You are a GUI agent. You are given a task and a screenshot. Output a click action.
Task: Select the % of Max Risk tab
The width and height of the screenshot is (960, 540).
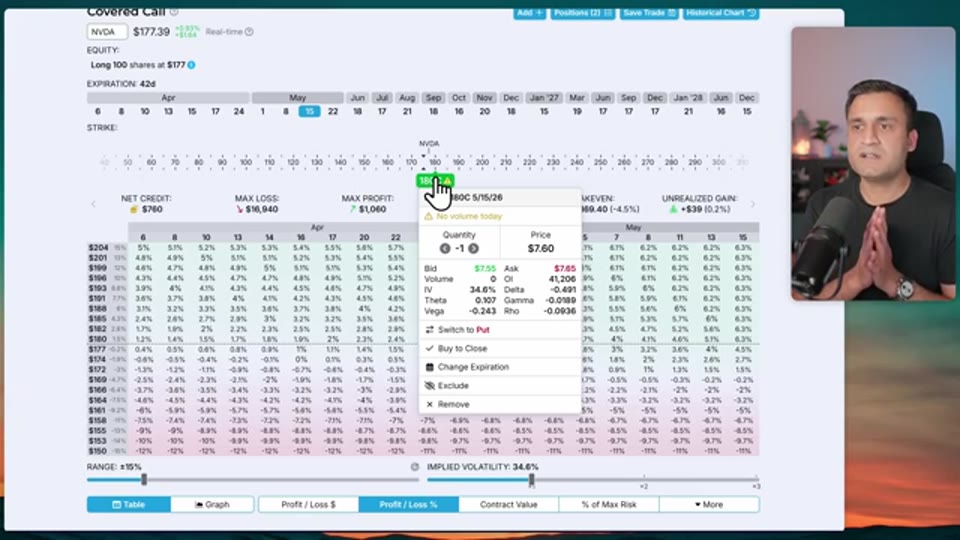609,504
